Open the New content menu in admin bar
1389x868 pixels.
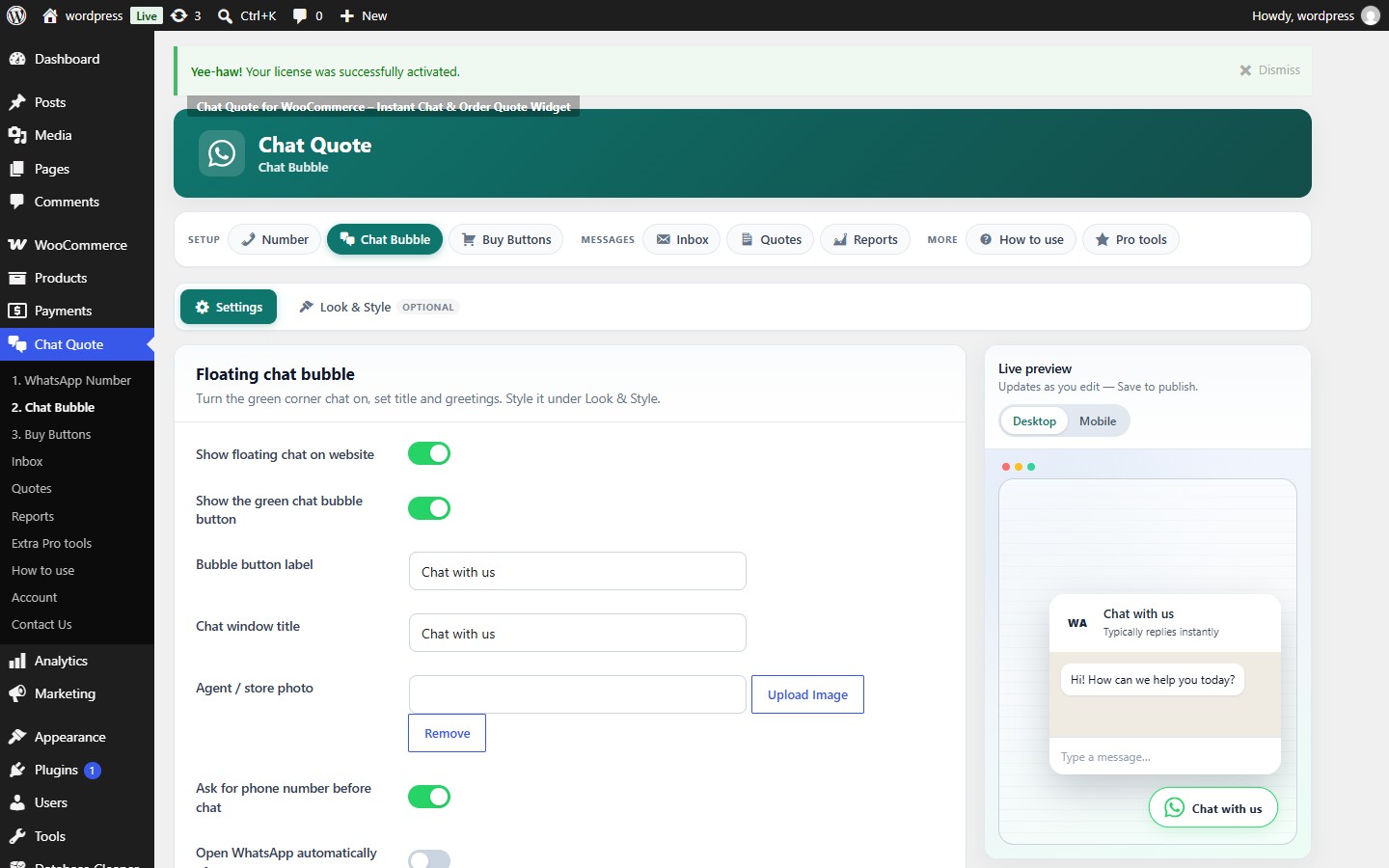364,15
